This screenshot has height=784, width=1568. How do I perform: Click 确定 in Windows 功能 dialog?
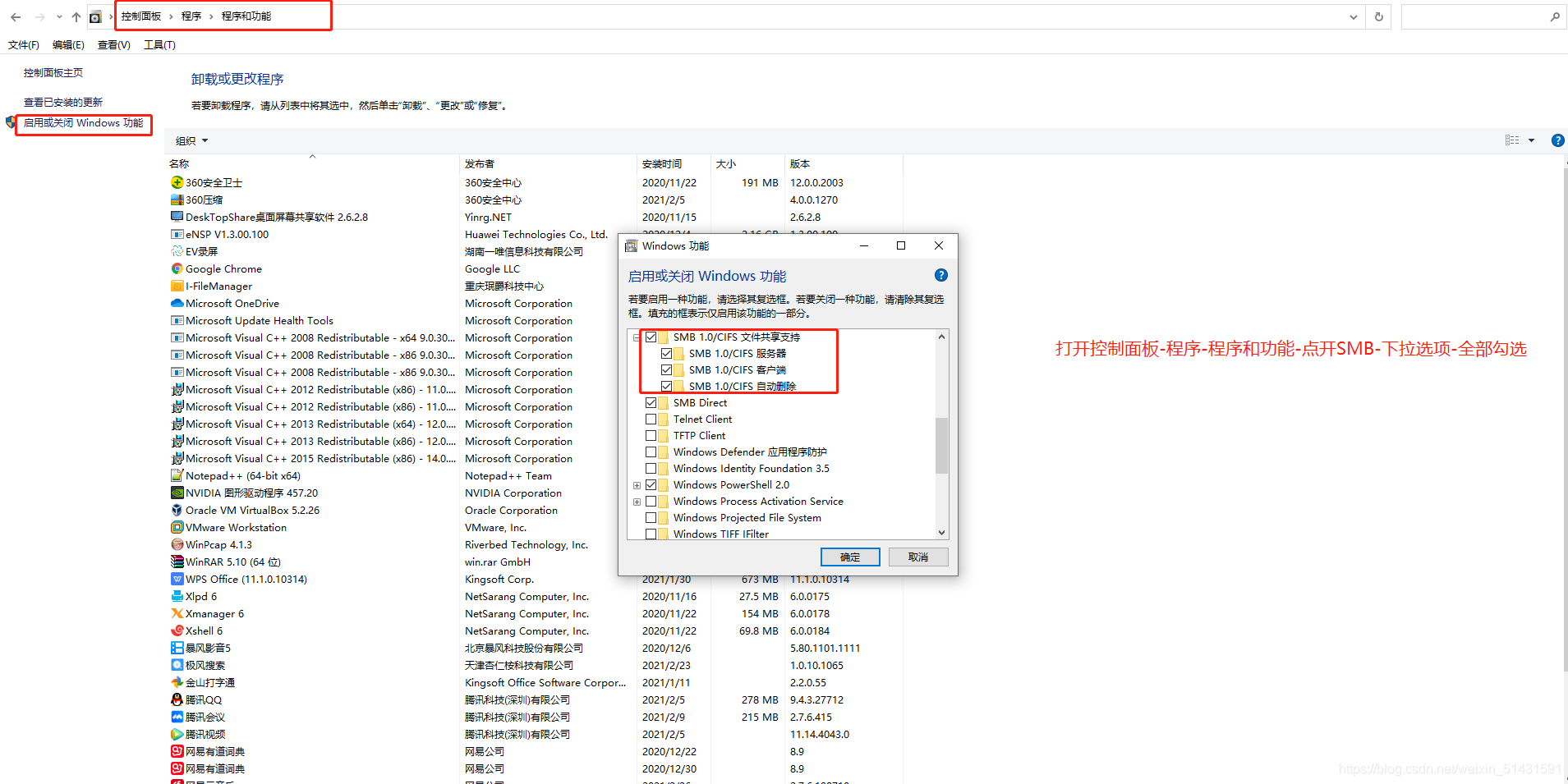point(850,557)
